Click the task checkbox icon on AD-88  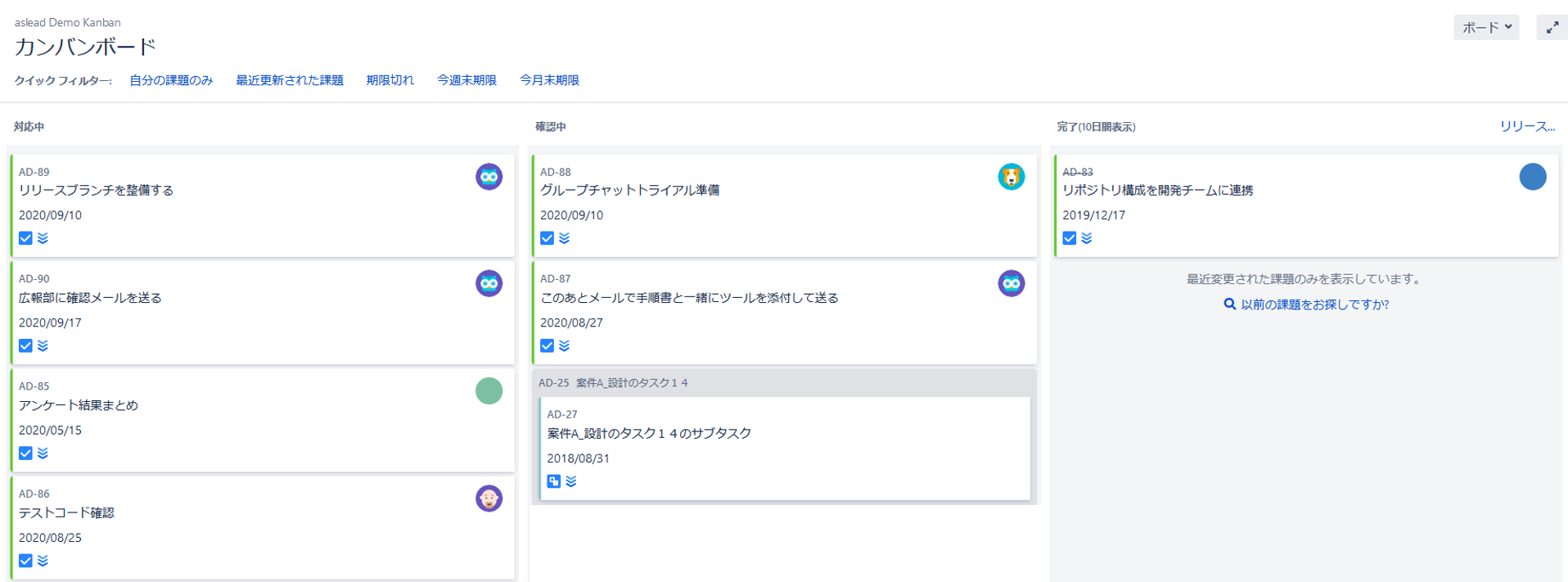(x=547, y=238)
